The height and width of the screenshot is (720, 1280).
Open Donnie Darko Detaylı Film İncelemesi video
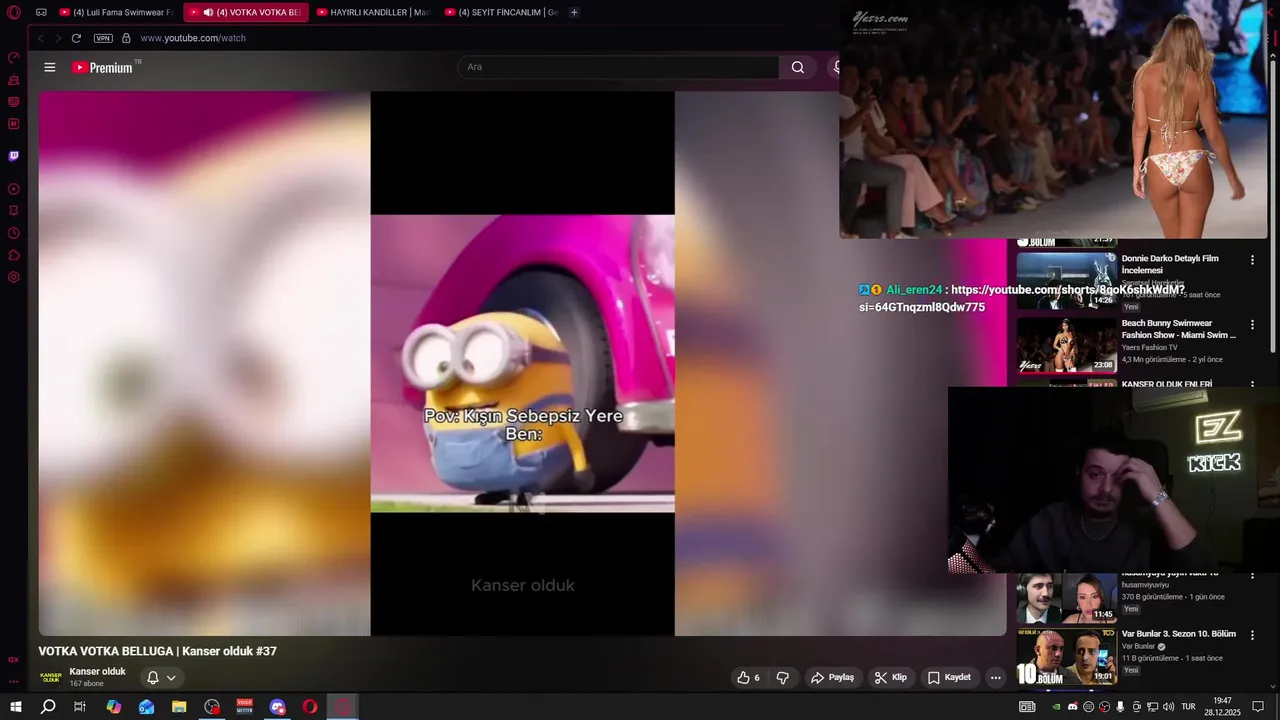coord(1169,264)
